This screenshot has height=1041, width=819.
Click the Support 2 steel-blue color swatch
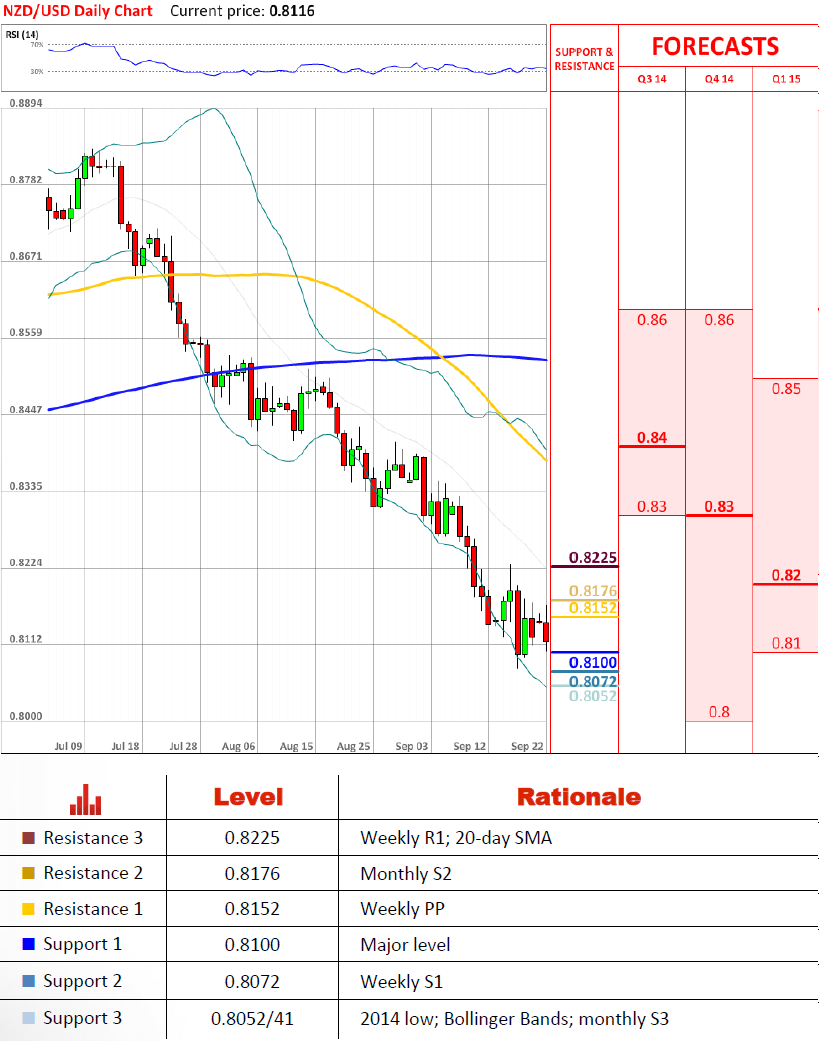28,981
